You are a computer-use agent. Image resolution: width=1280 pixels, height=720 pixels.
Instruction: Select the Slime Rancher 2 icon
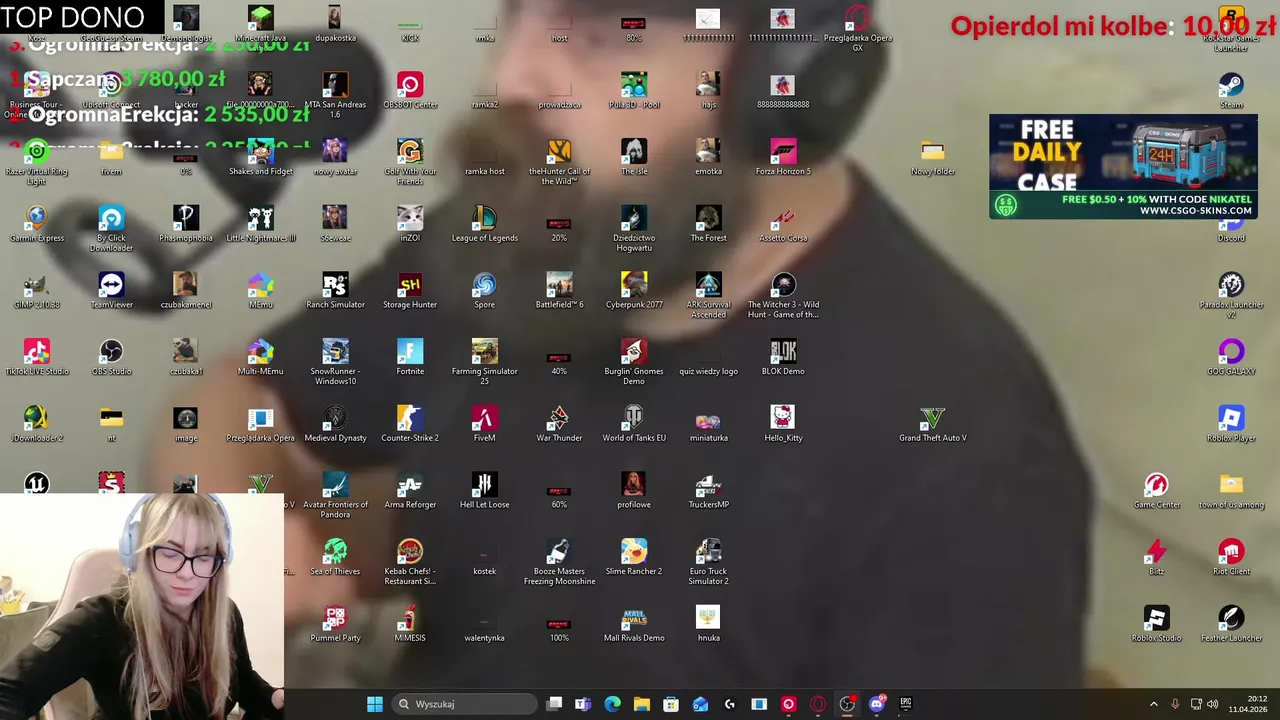tap(634, 557)
